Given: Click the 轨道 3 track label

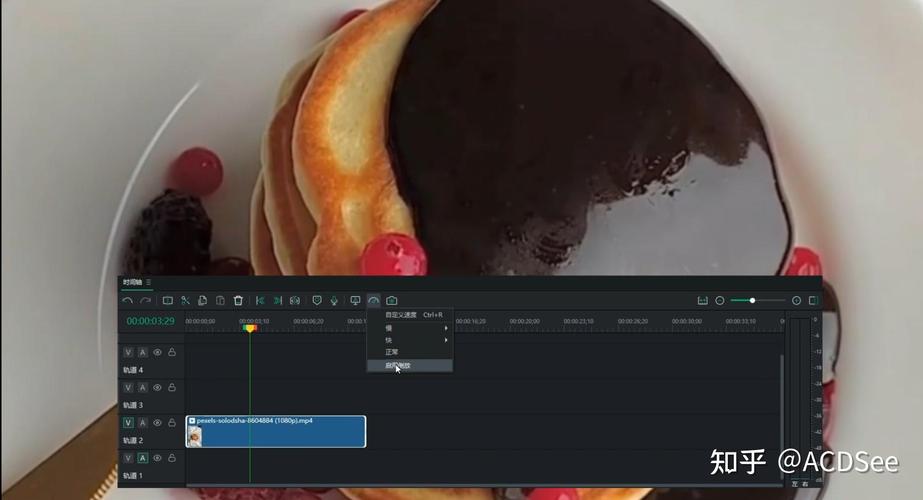Looking at the screenshot, I should 133,405.
